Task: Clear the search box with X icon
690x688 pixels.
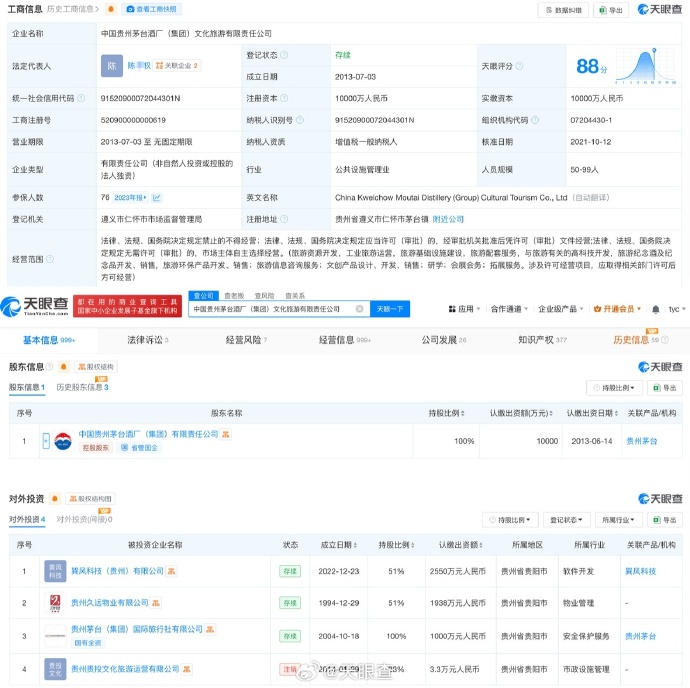Action: tap(360, 309)
